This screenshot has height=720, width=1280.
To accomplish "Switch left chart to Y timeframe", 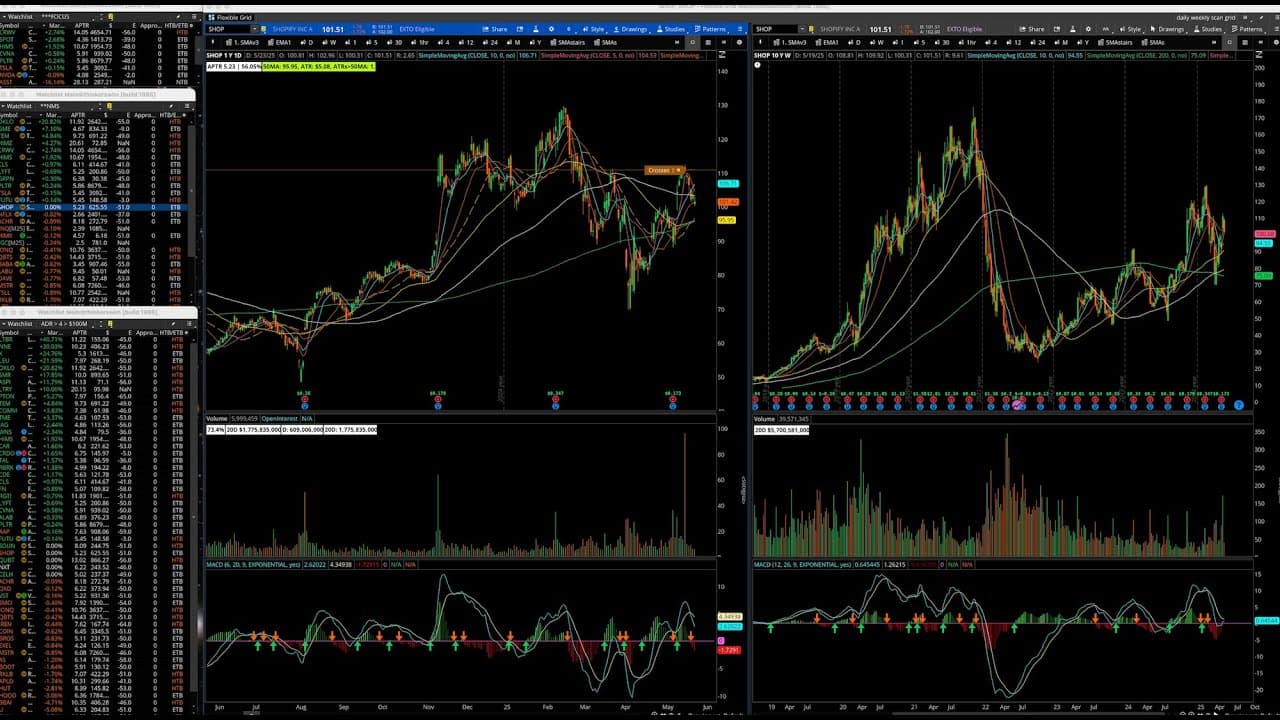I will click(x=537, y=42).
